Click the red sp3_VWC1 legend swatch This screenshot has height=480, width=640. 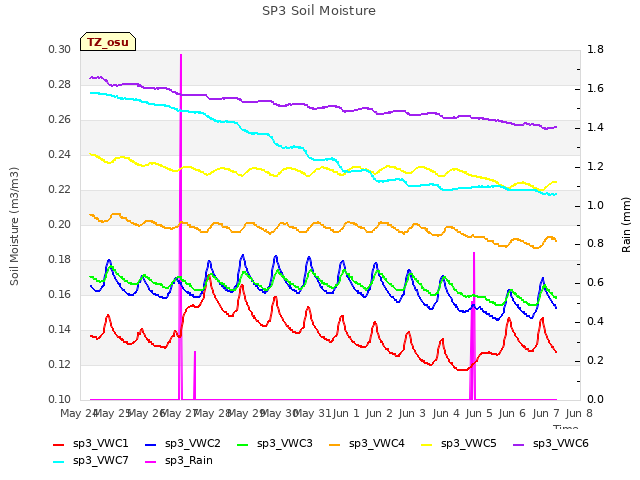[59, 444]
